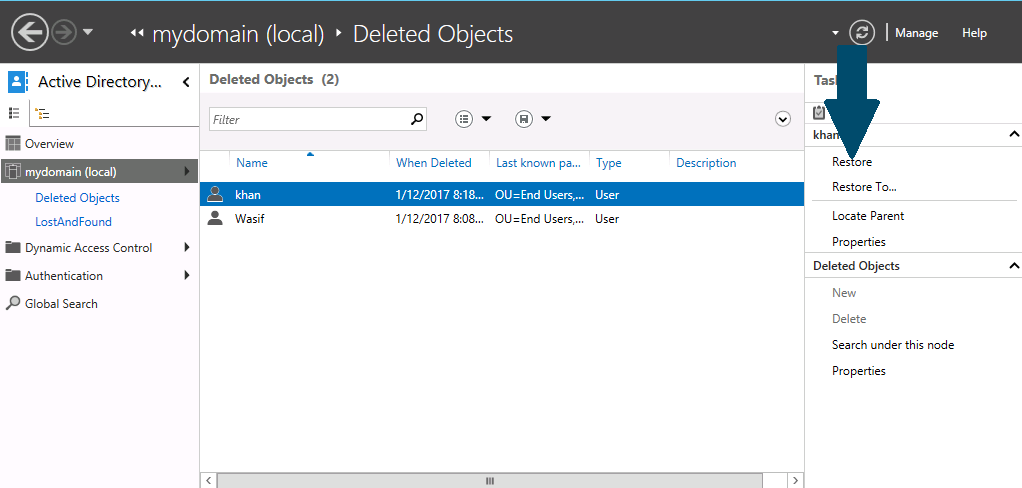Viewport: 1022px width, 488px height.
Task: Click the Overview grid icon
Action: pyautogui.click(x=12, y=143)
